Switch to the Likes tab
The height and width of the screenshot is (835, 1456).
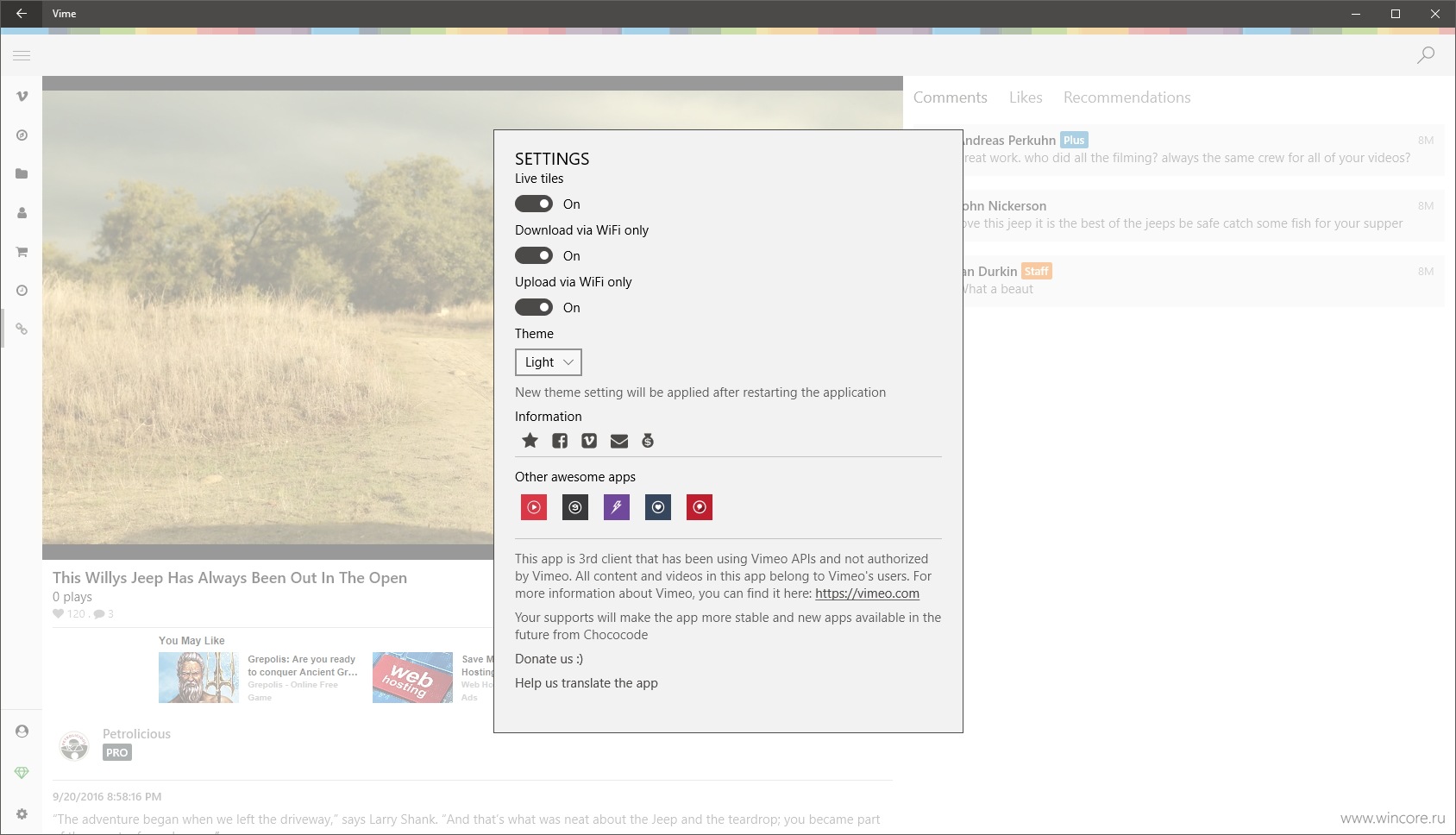click(x=1026, y=97)
